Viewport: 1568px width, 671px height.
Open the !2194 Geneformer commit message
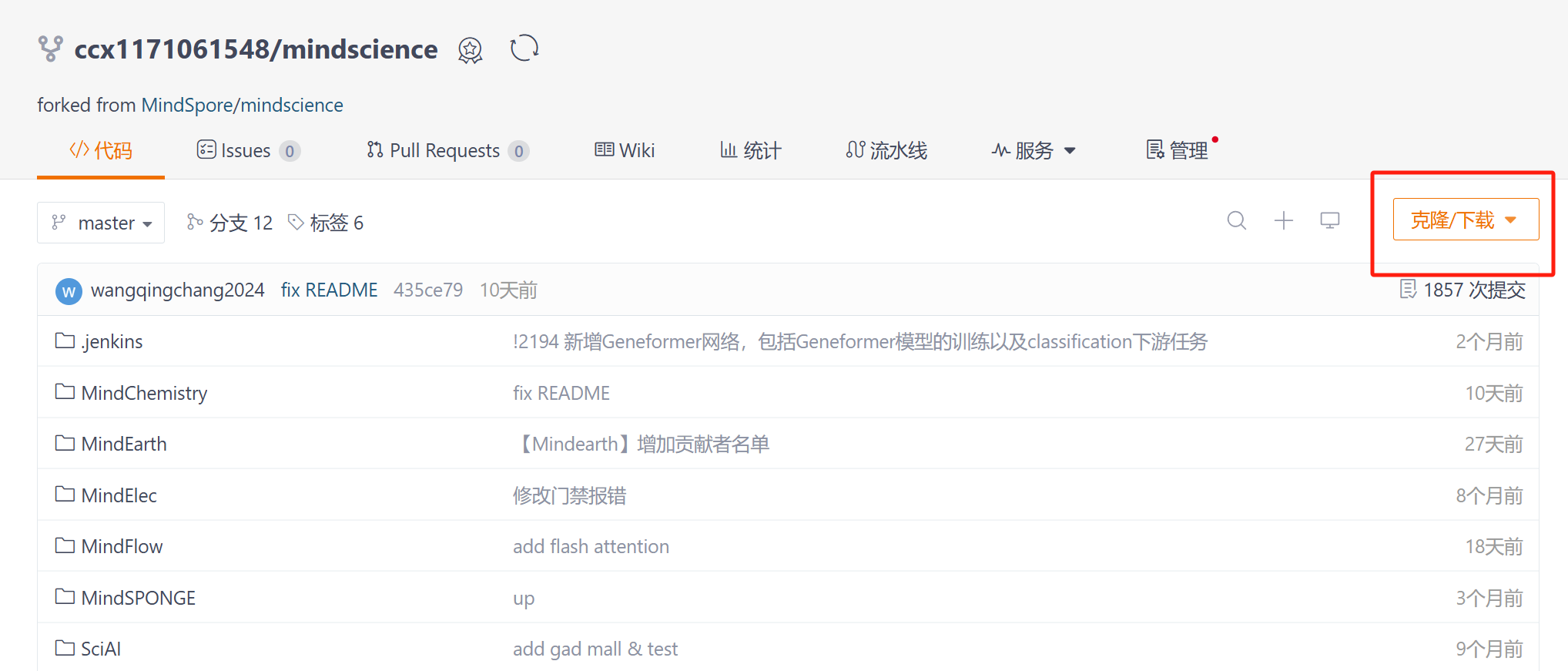pyautogui.click(x=860, y=341)
